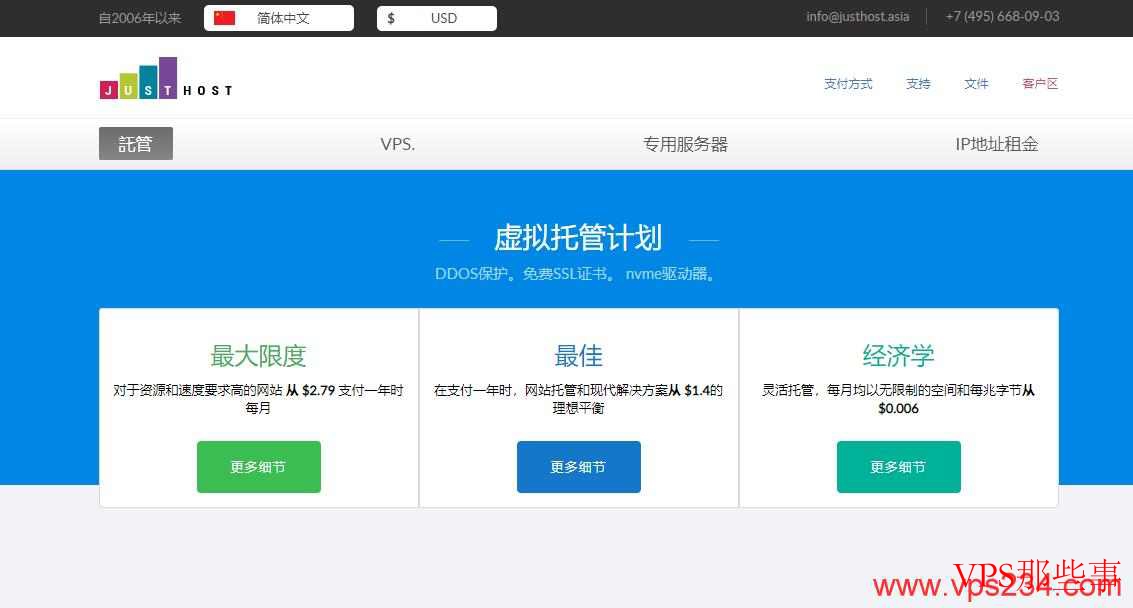
Task: Open the 支持 link
Action: [918, 84]
